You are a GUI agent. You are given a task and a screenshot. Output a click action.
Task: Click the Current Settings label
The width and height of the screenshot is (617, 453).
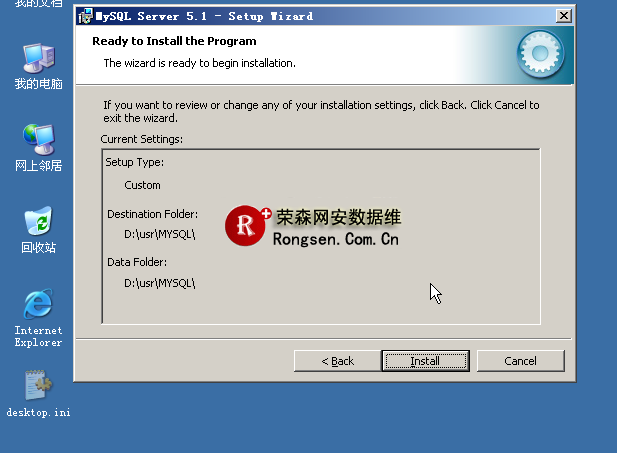tap(141, 139)
